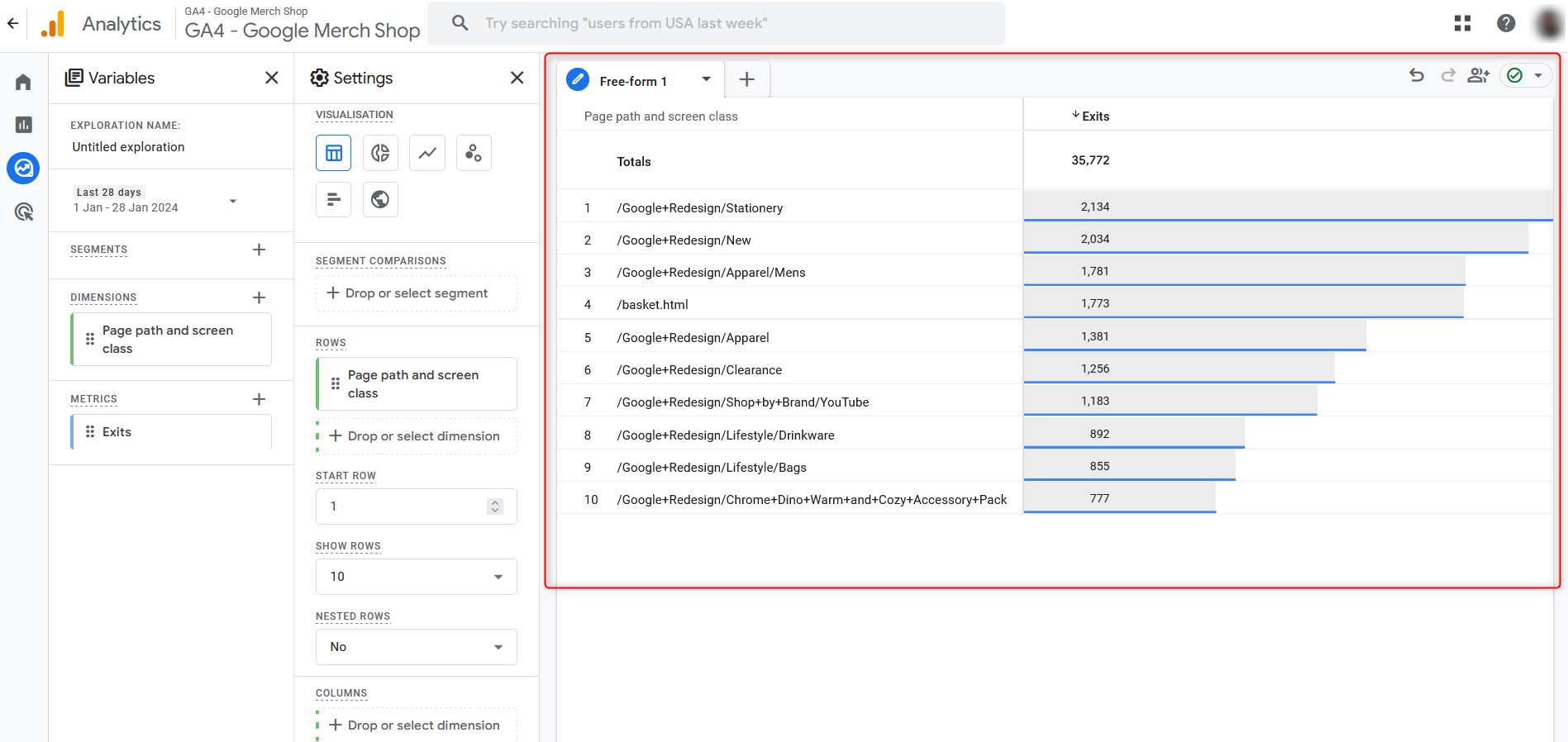Open the Reports icon in left sidebar
This screenshot has width=1568, height=742.
pos(23,125)
